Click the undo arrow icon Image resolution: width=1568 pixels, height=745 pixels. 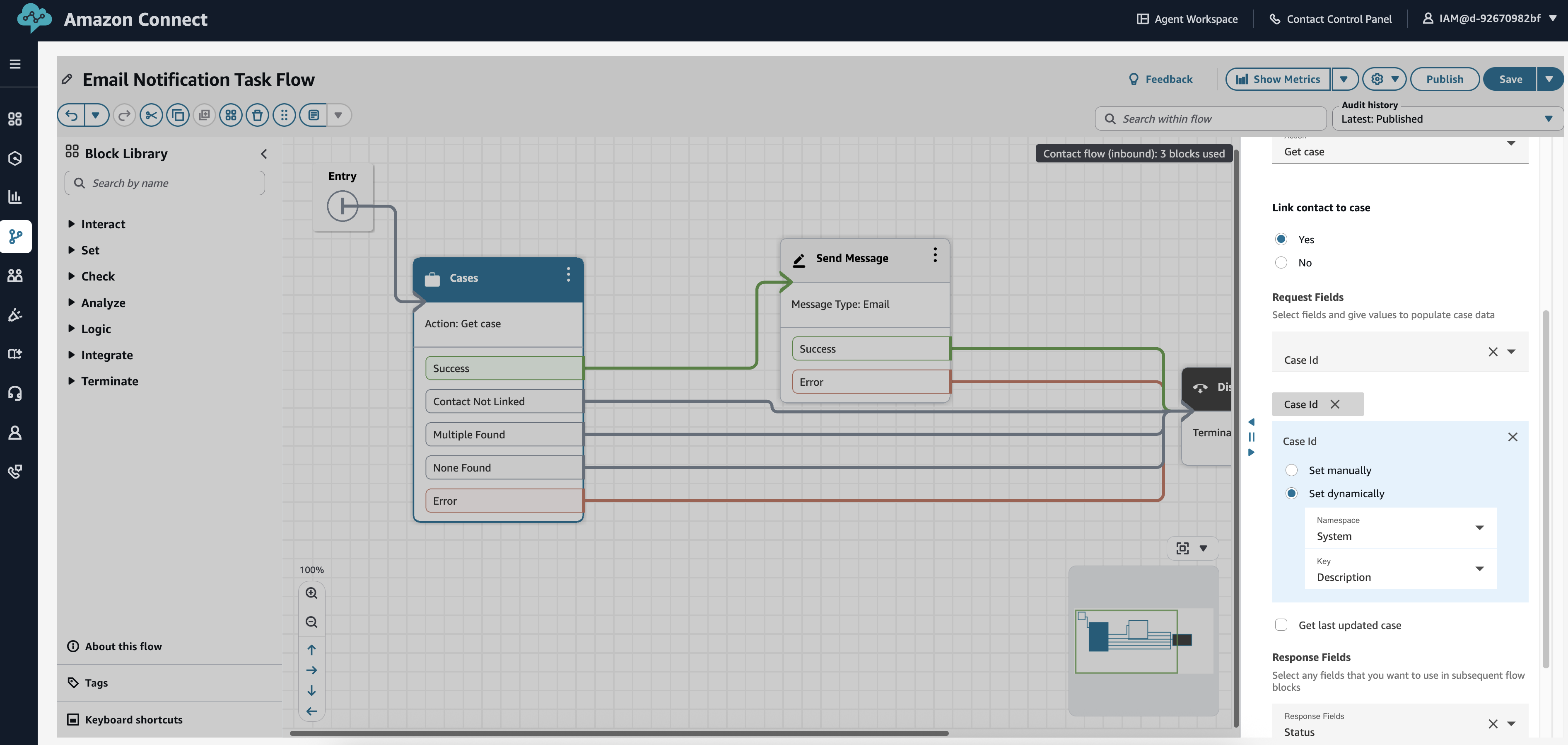72,115
